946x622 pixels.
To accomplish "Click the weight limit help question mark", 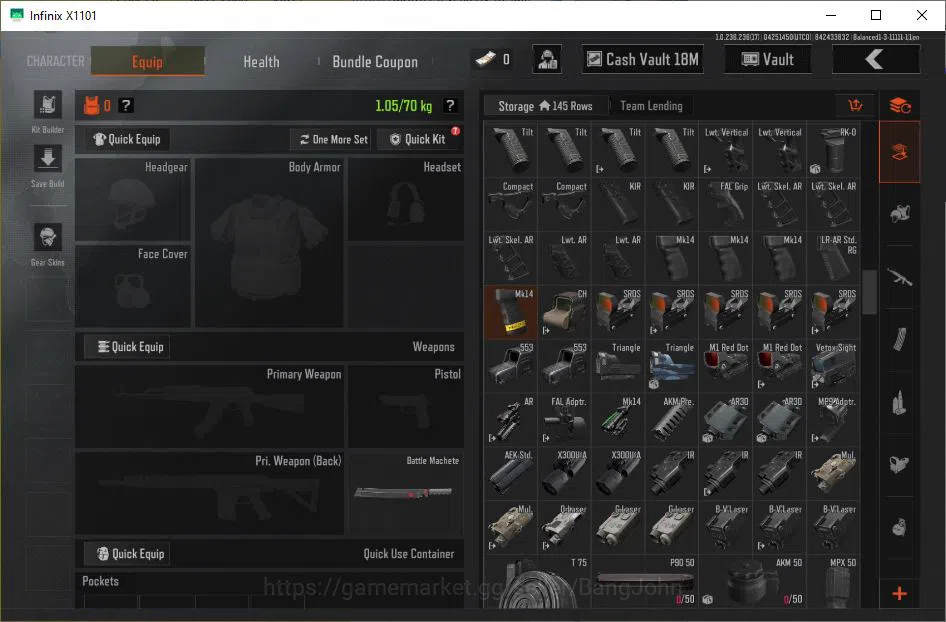I will click(x=449, y=106).
